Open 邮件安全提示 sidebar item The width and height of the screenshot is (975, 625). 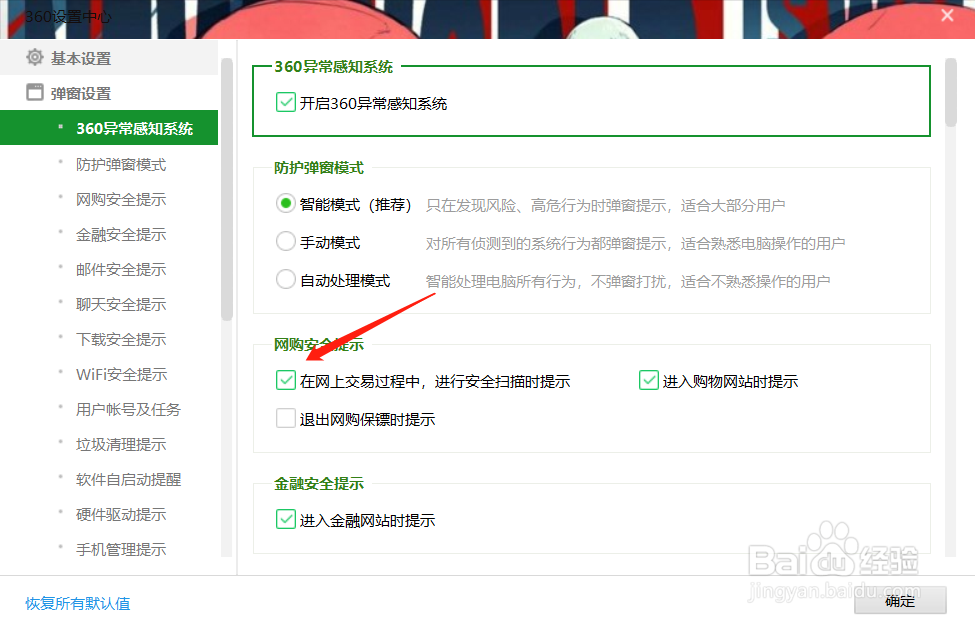pos(121,269)
